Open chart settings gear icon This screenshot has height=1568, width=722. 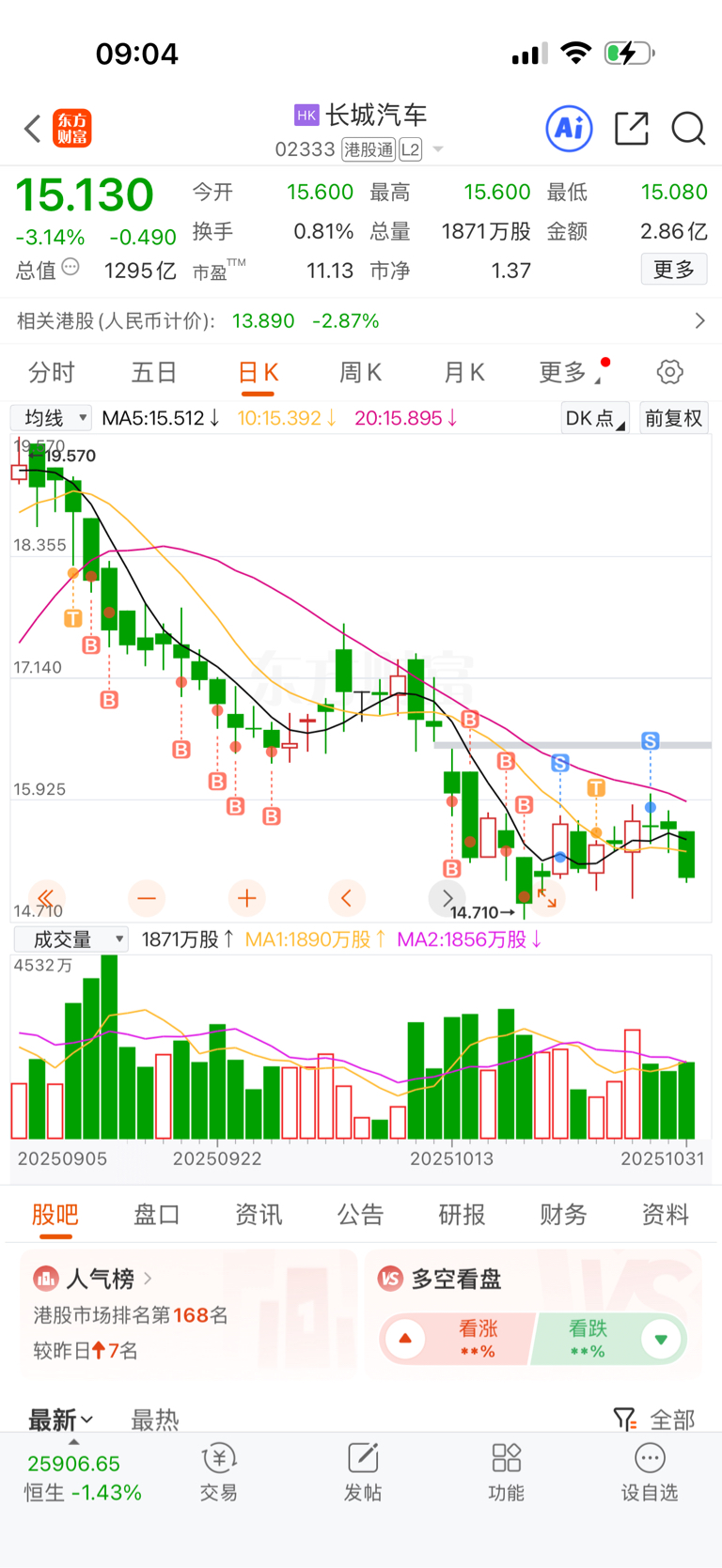coord(670,372)
